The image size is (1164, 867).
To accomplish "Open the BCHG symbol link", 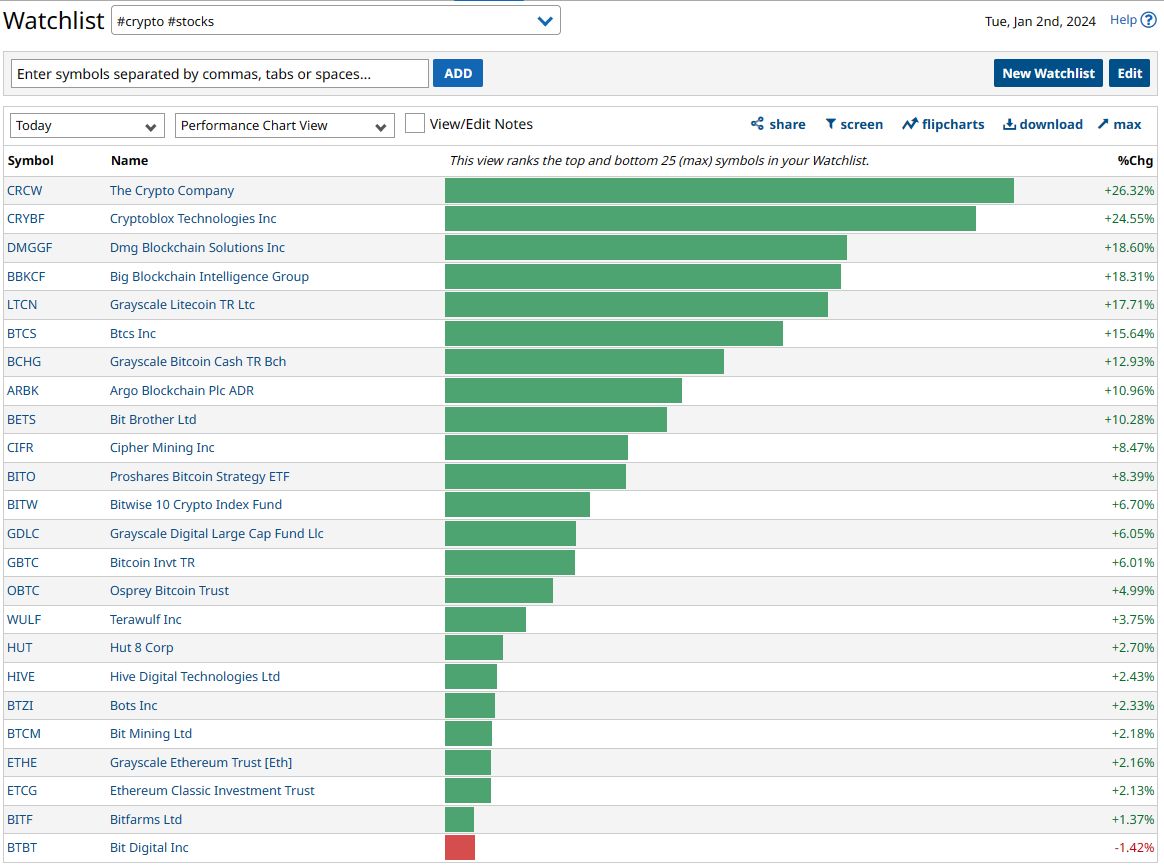I will (x=24, y=362).
